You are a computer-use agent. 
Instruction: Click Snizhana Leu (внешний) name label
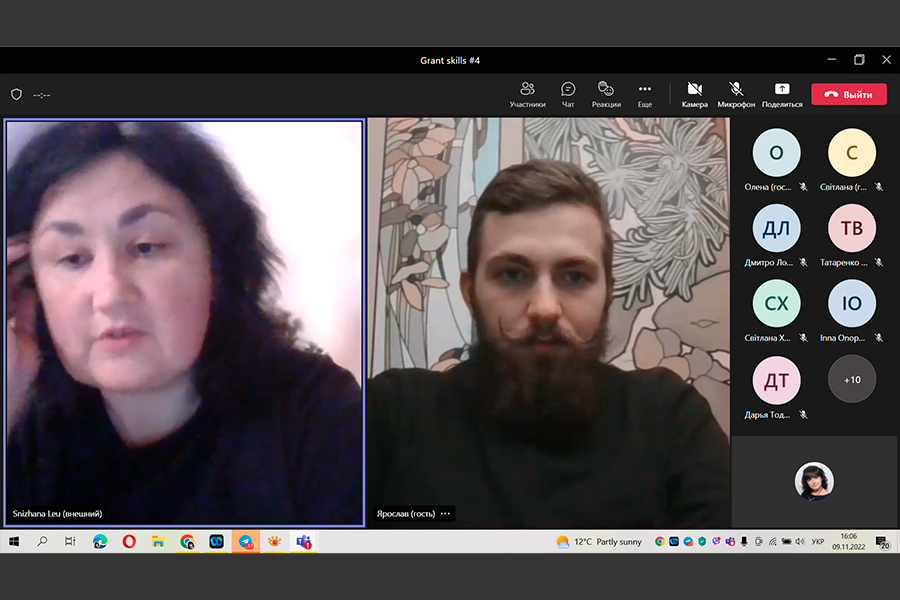pyautogui.click(x=57, y=513)
